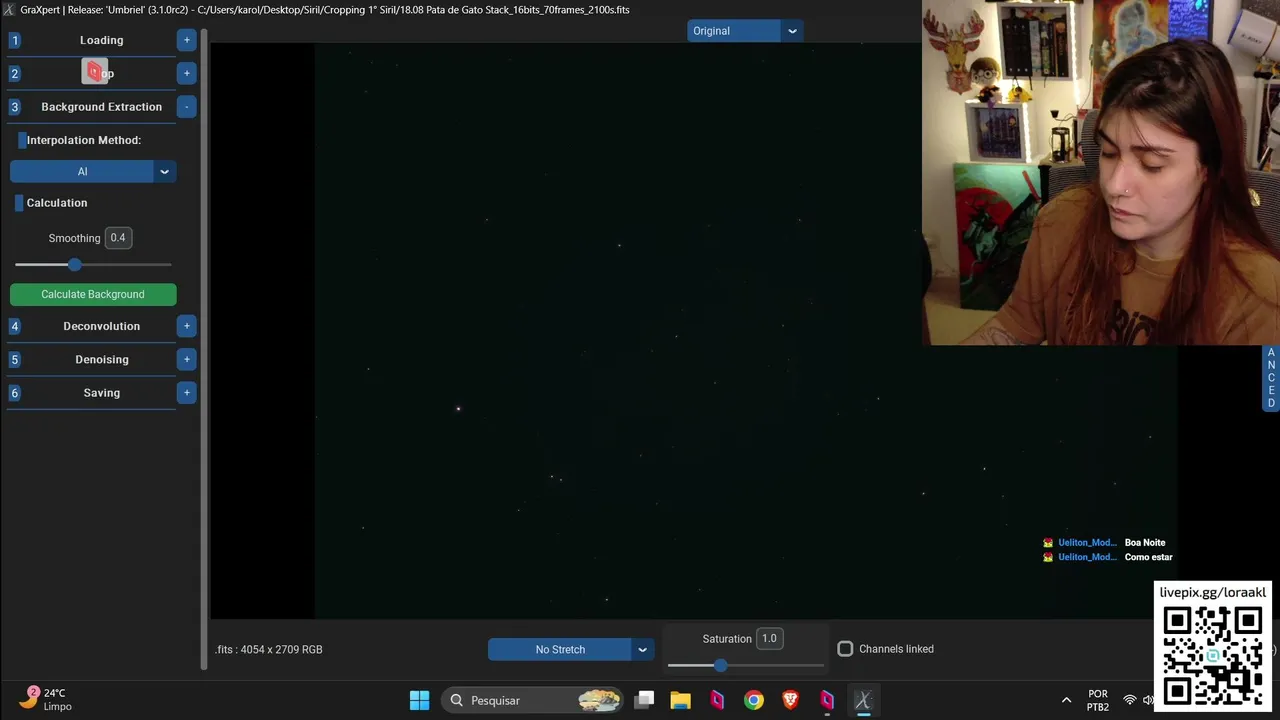This screenshot has width=1280, height=720.
Task: Select step number 6 badge
Action: [14, 393]
